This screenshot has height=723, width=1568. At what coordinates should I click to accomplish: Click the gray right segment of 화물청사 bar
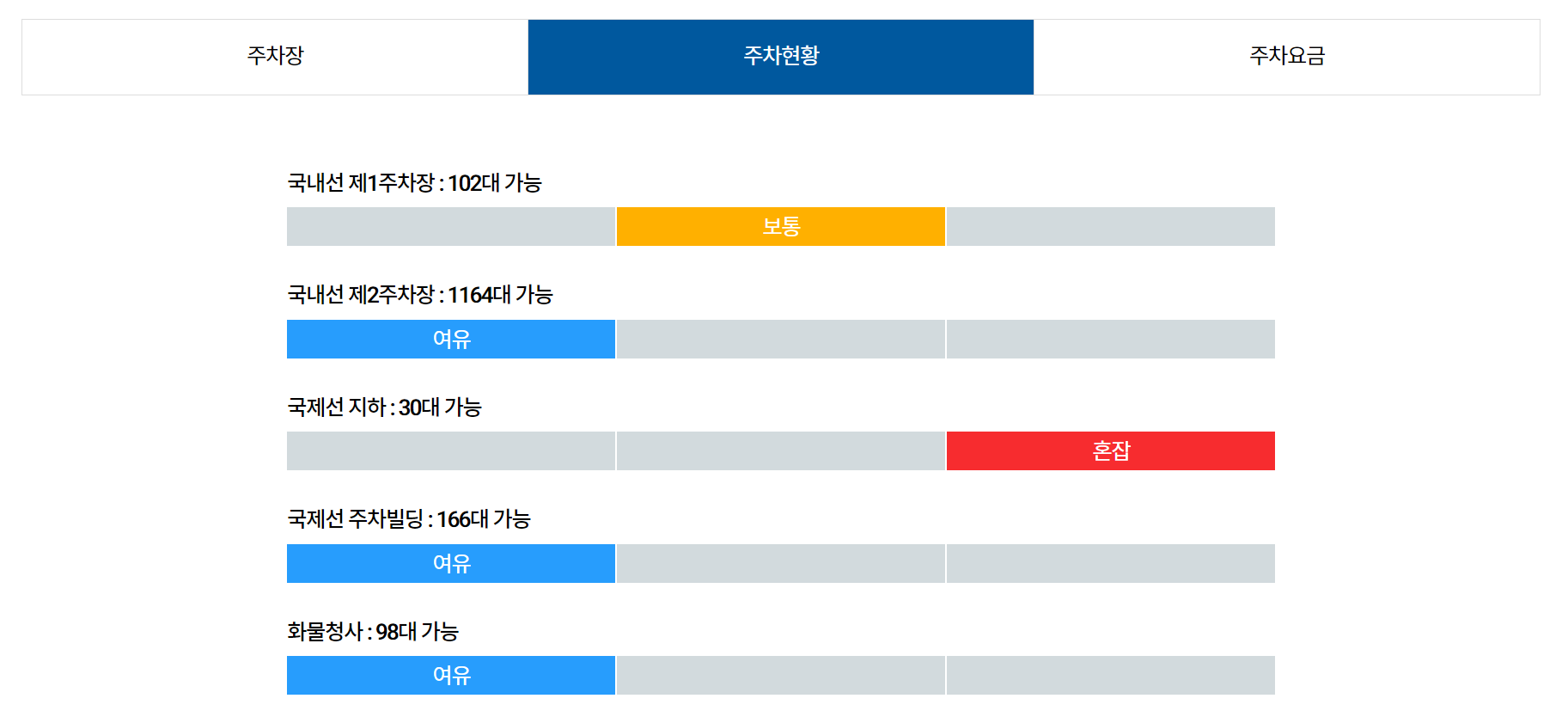1110,675
